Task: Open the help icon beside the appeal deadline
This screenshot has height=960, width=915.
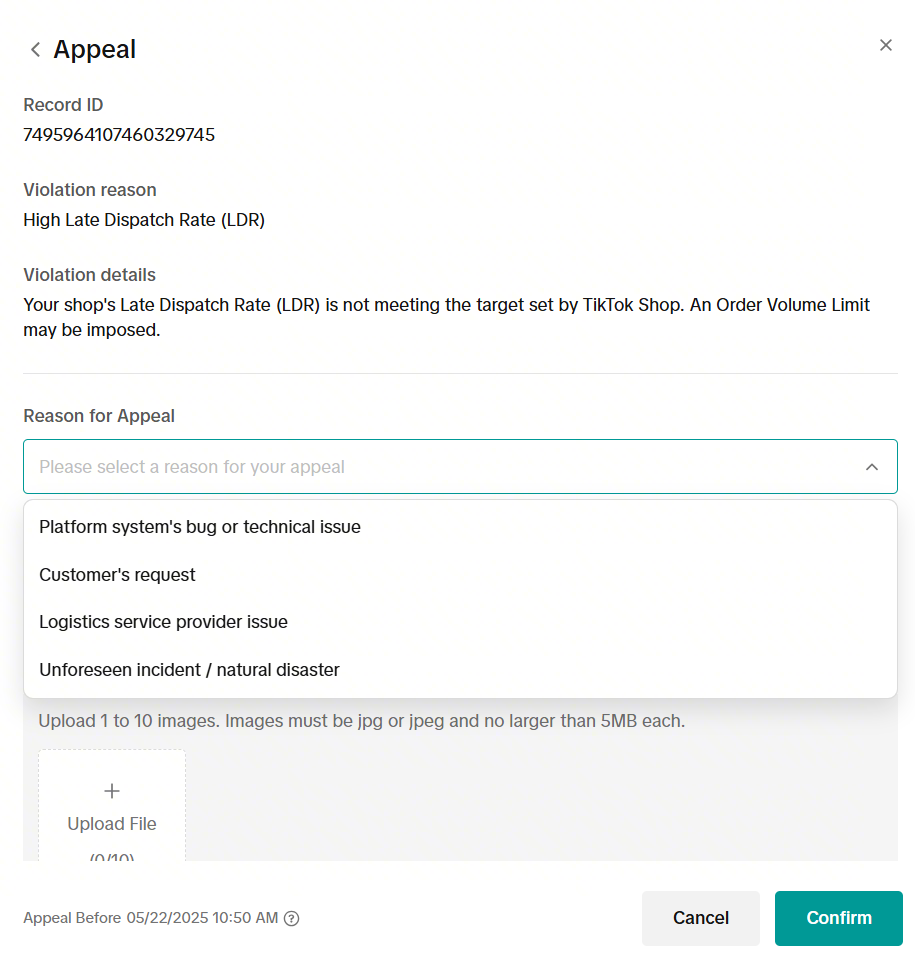Action: (292, 918)
